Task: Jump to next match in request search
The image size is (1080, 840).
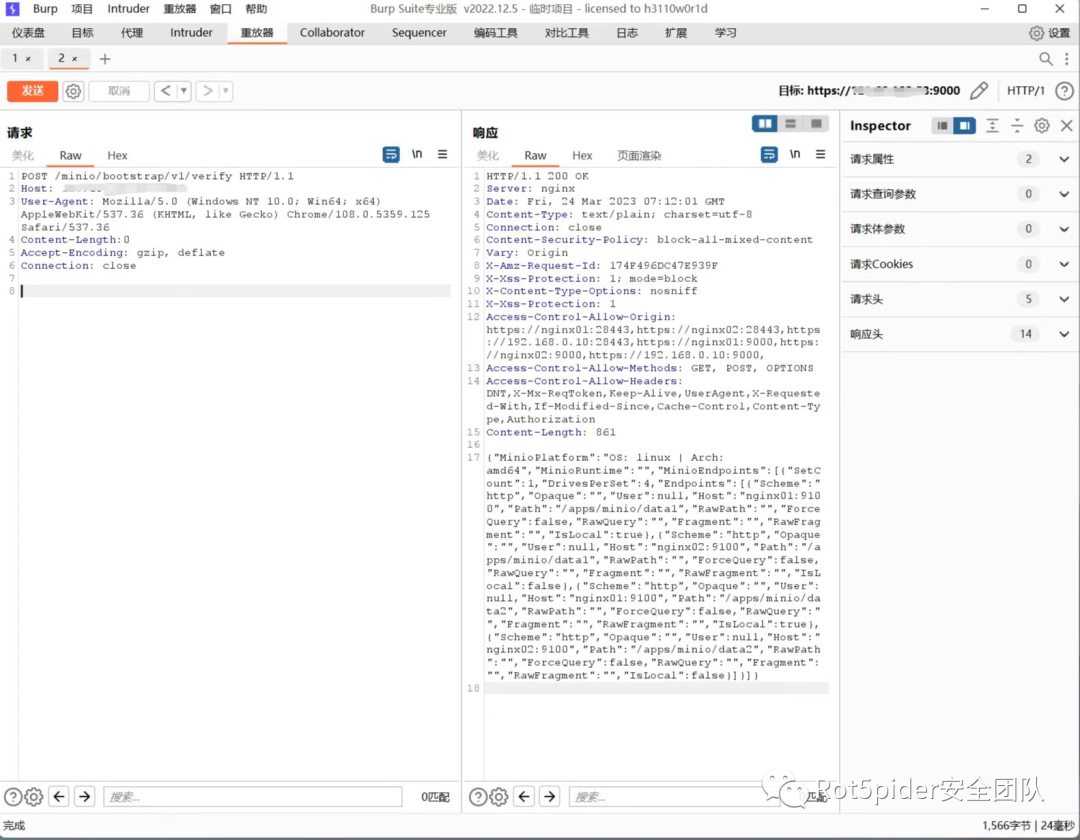Action: pos(85,797)
